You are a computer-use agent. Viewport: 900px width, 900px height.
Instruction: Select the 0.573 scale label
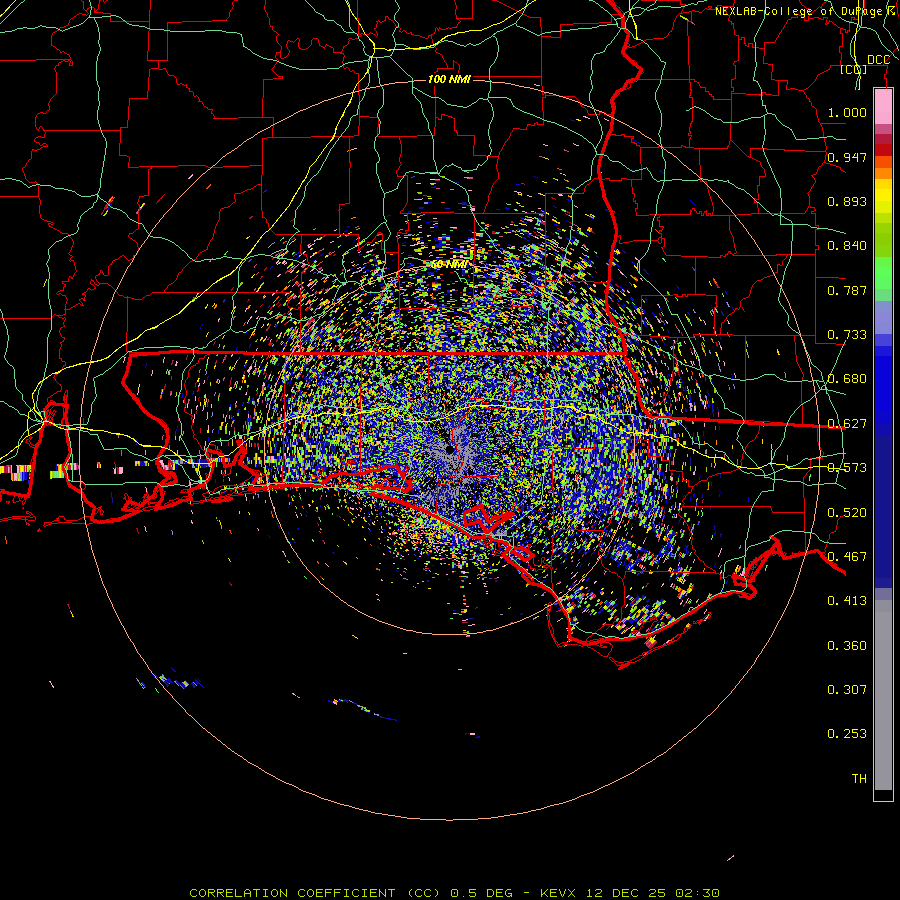click(847, 468)
